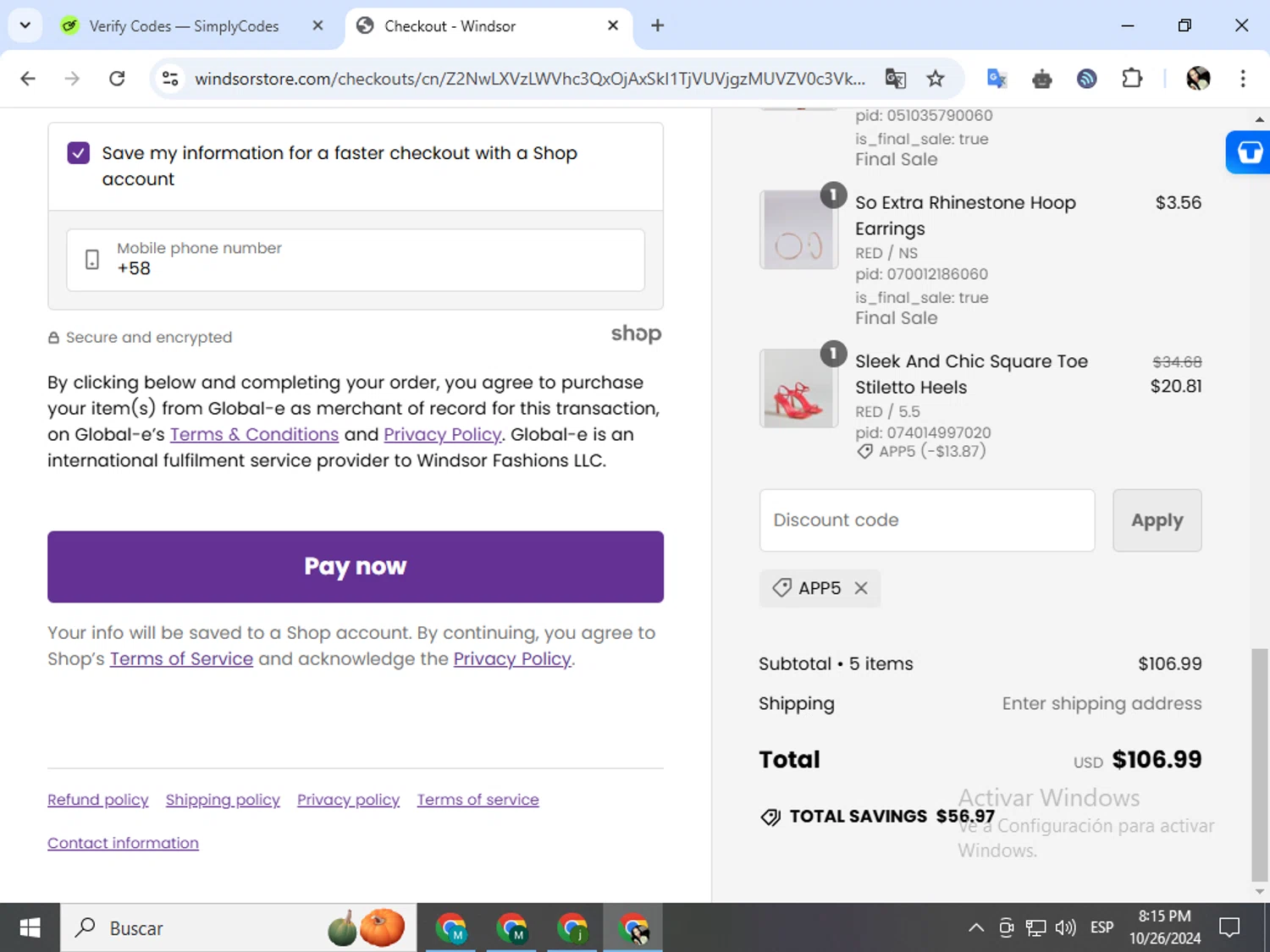
Task: Click the Pay now button
Action: (356, 567)
